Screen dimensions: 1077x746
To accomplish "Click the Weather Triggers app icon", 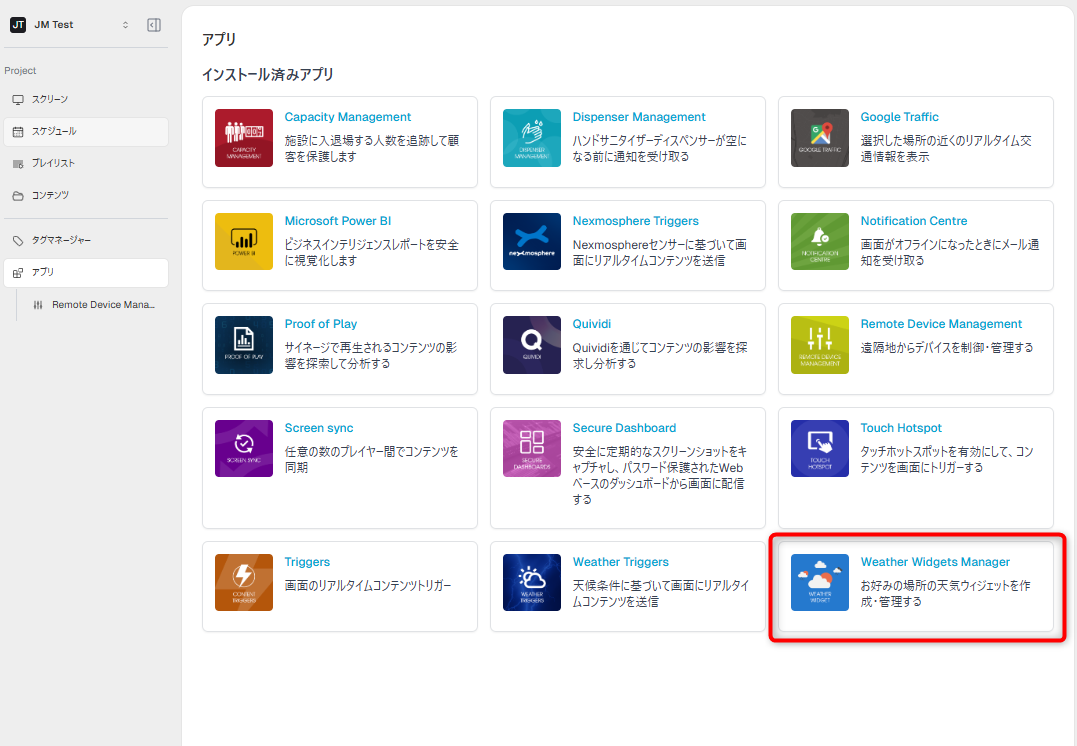I will [x=532, y=583].
